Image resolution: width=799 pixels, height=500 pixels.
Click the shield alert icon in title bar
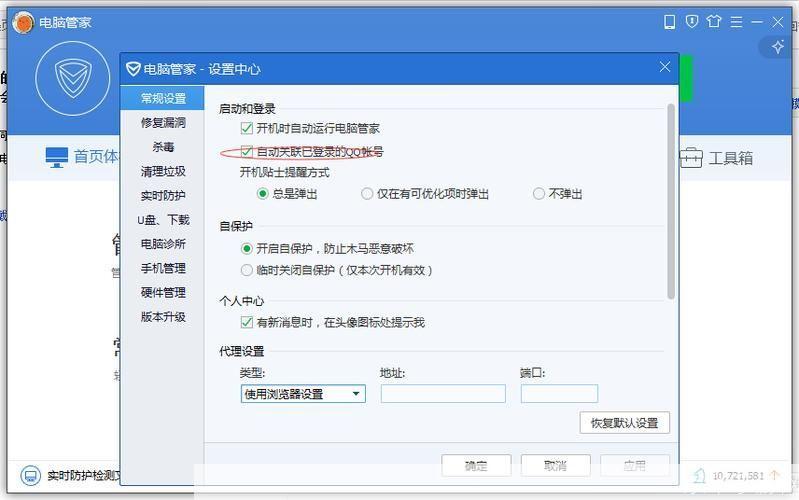691,21
